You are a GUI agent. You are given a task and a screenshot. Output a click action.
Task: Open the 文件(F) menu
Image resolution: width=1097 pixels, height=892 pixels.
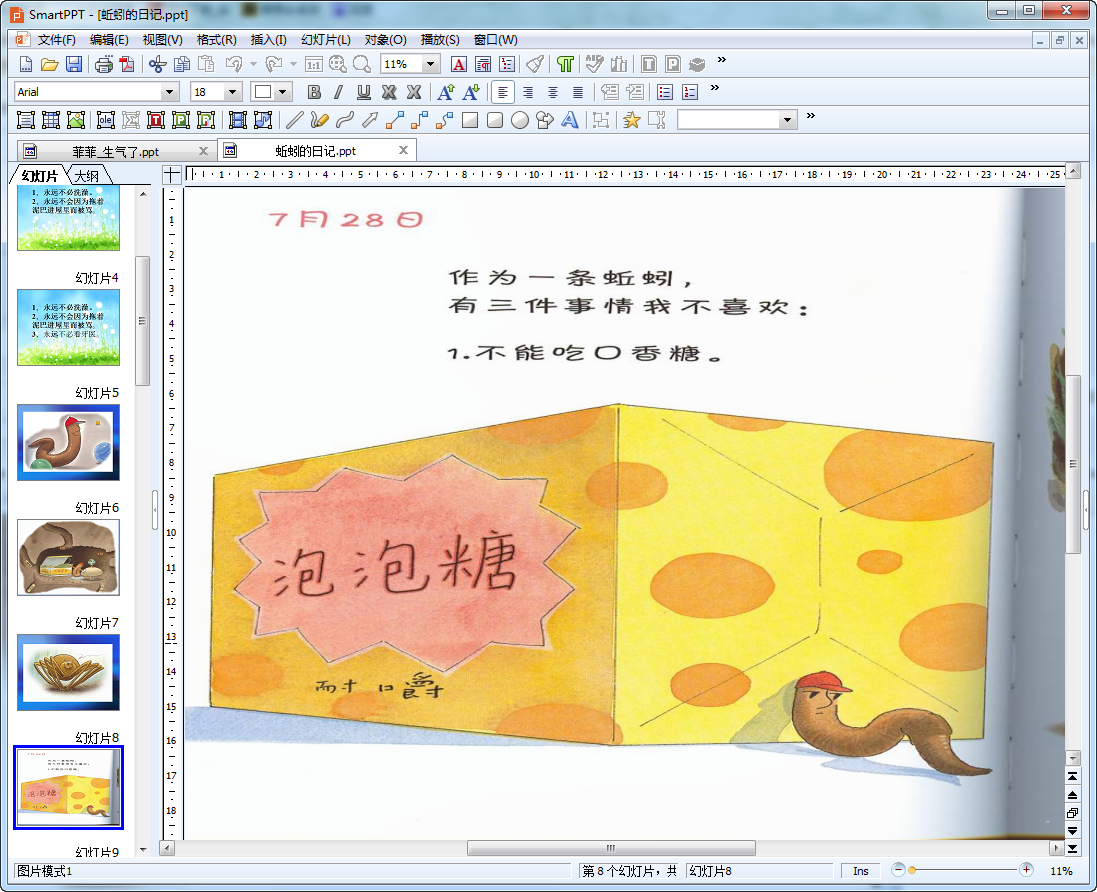57,40
